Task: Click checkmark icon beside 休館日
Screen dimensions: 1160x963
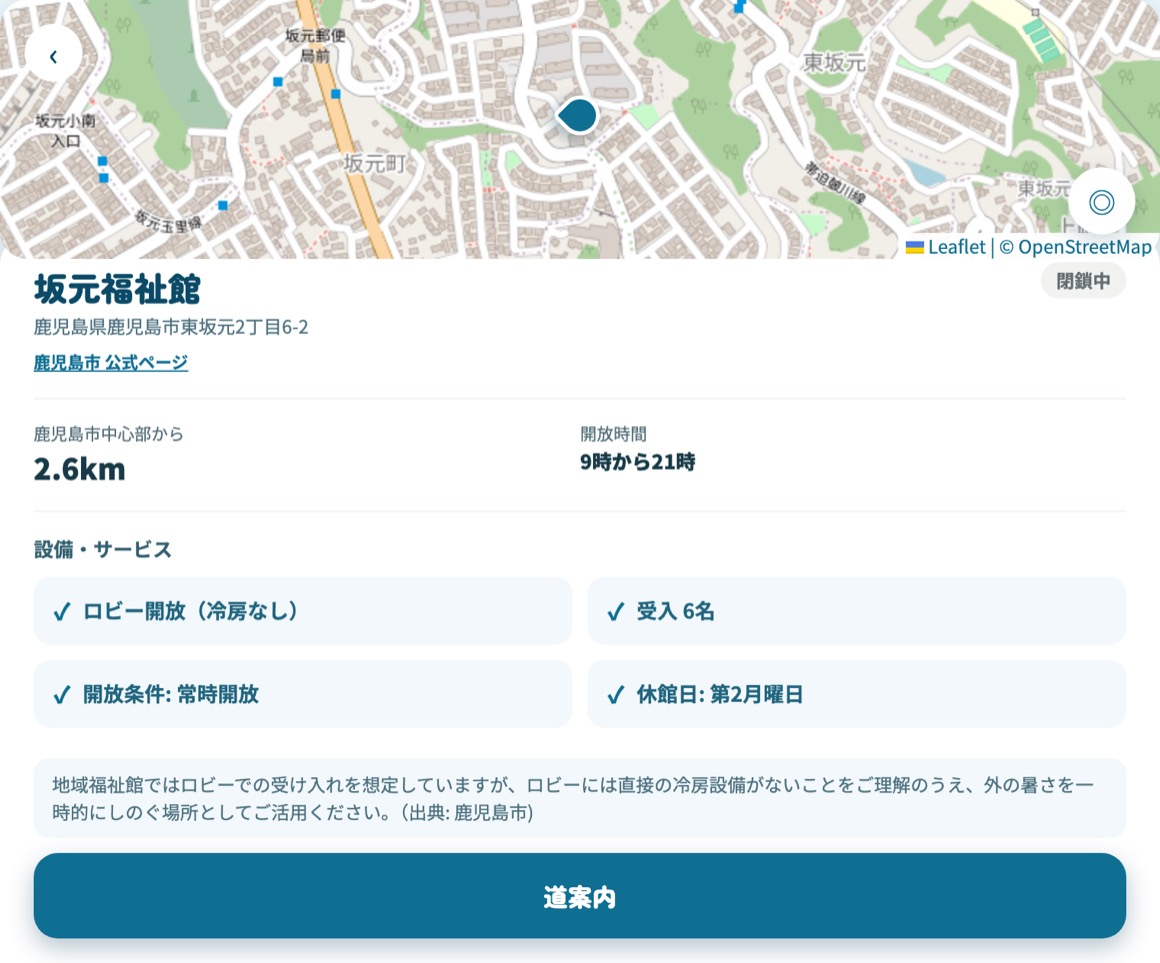Action: (616, 695)
